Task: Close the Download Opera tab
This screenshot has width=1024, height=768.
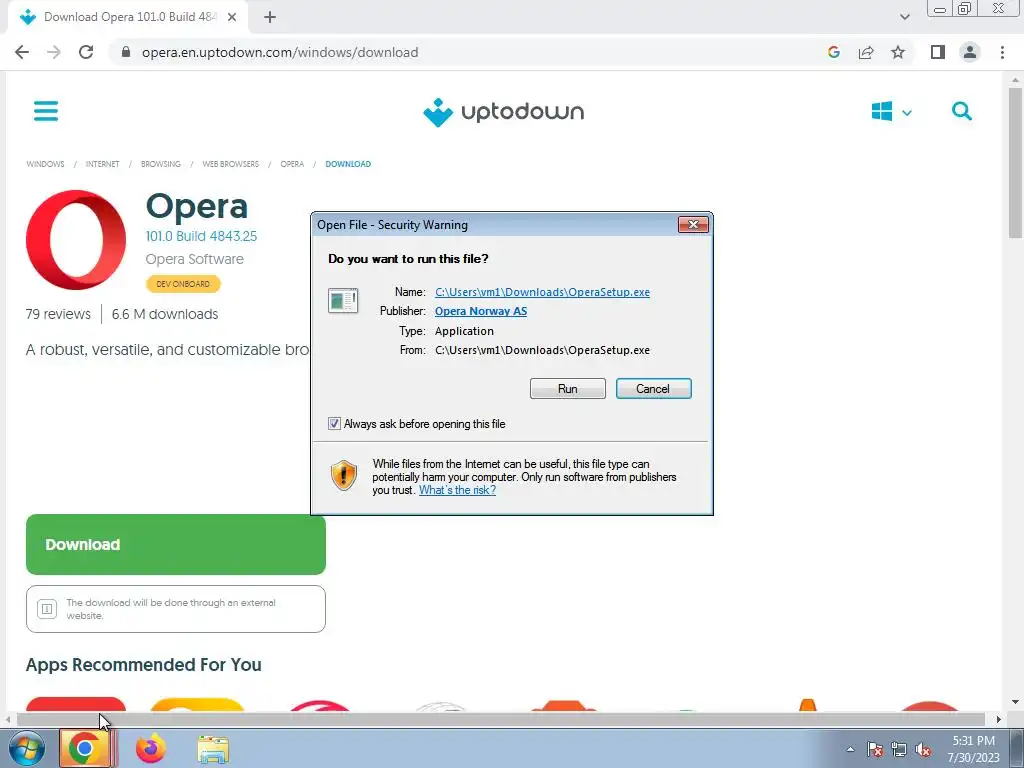Action: click(232, 18)
